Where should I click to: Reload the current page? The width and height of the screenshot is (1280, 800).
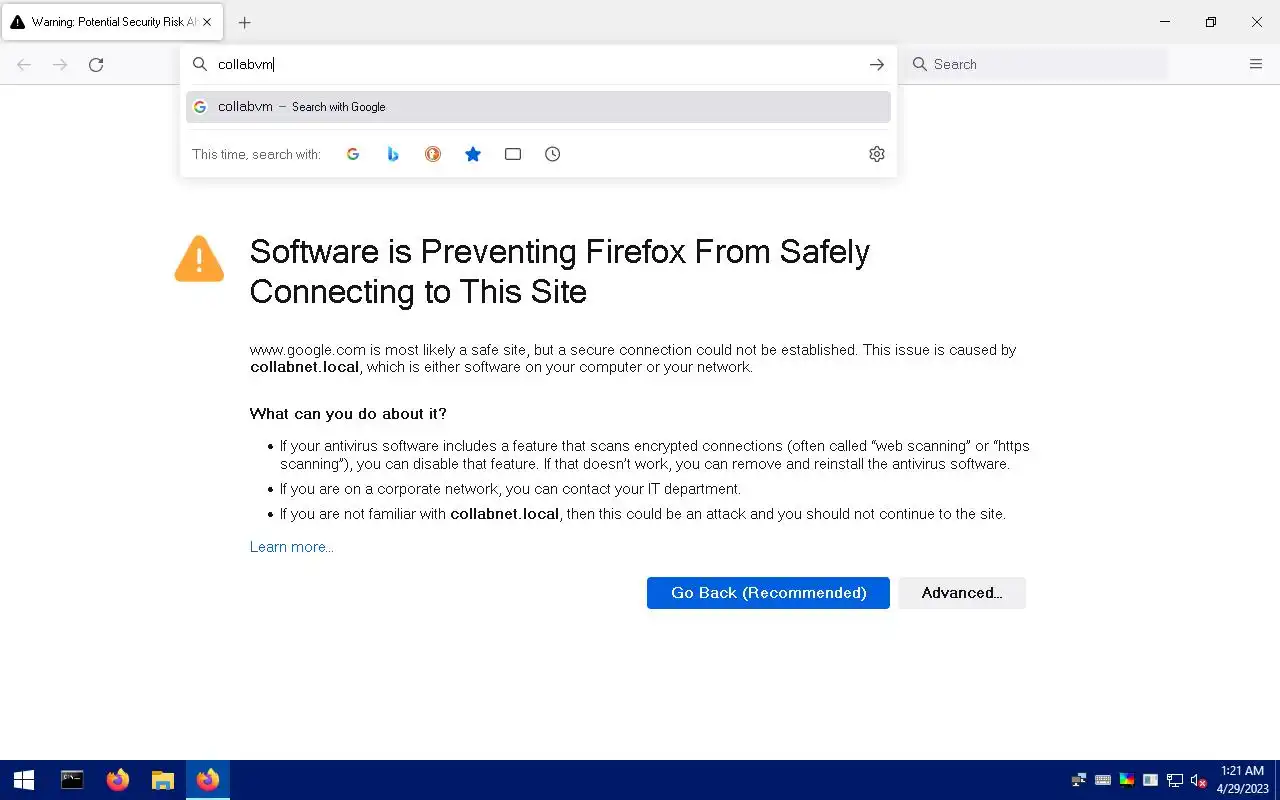point(96,64)
